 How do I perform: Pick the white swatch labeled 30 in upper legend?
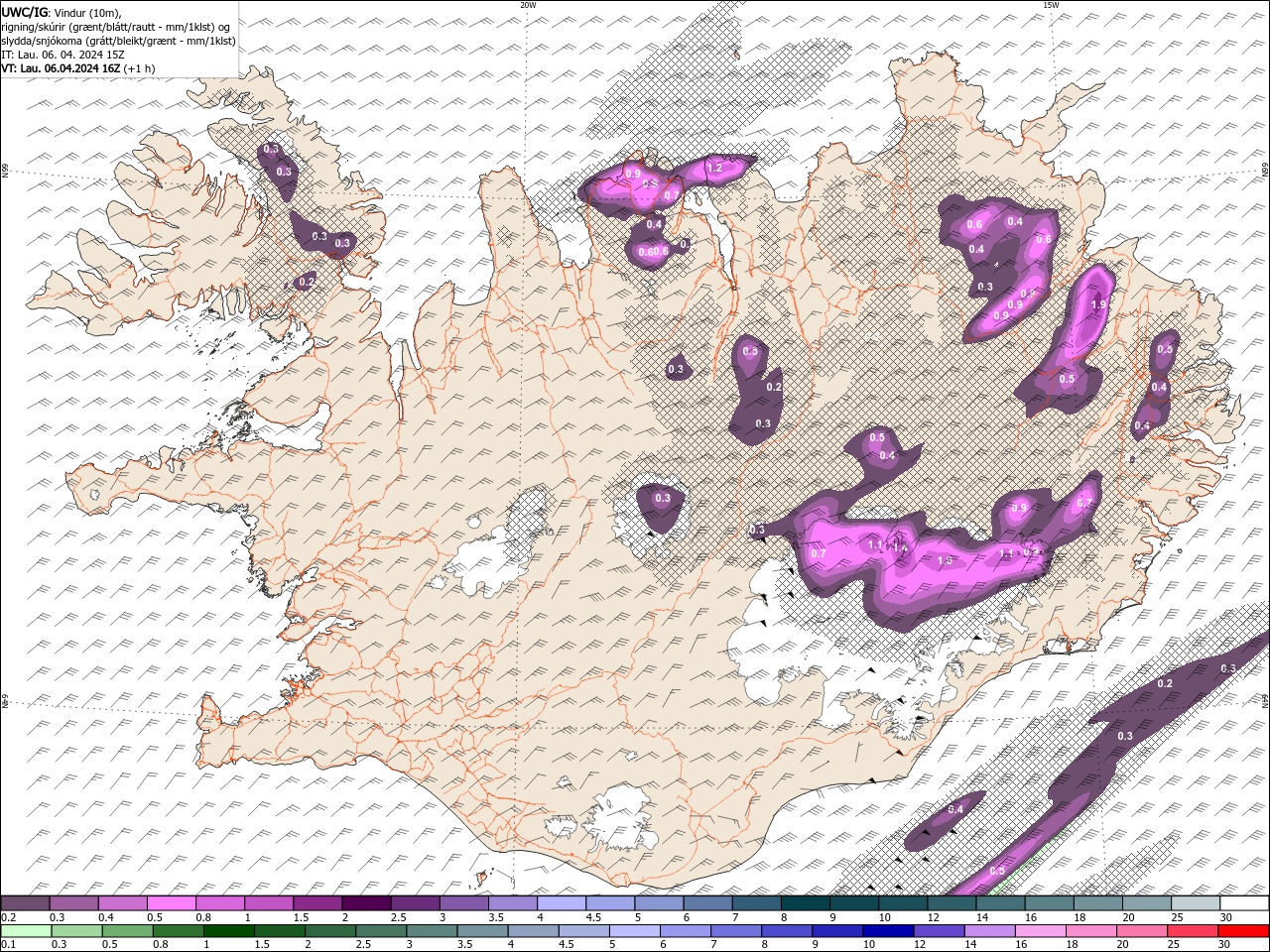(1244, 903)
